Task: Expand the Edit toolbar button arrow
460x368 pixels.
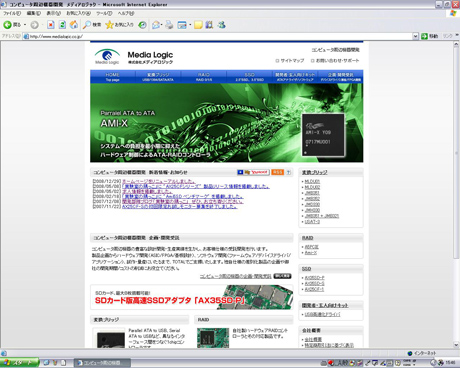Action: click(x=190, y=25)
